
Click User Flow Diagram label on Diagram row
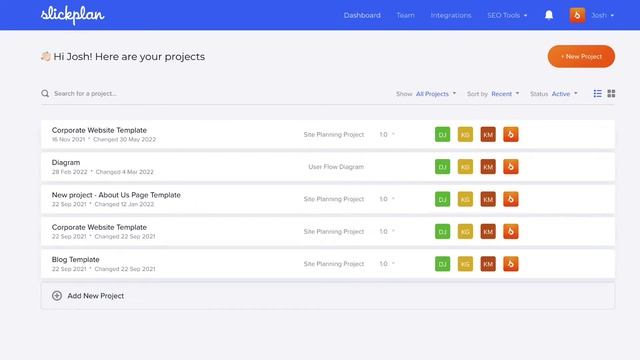(x=336, y=167)
